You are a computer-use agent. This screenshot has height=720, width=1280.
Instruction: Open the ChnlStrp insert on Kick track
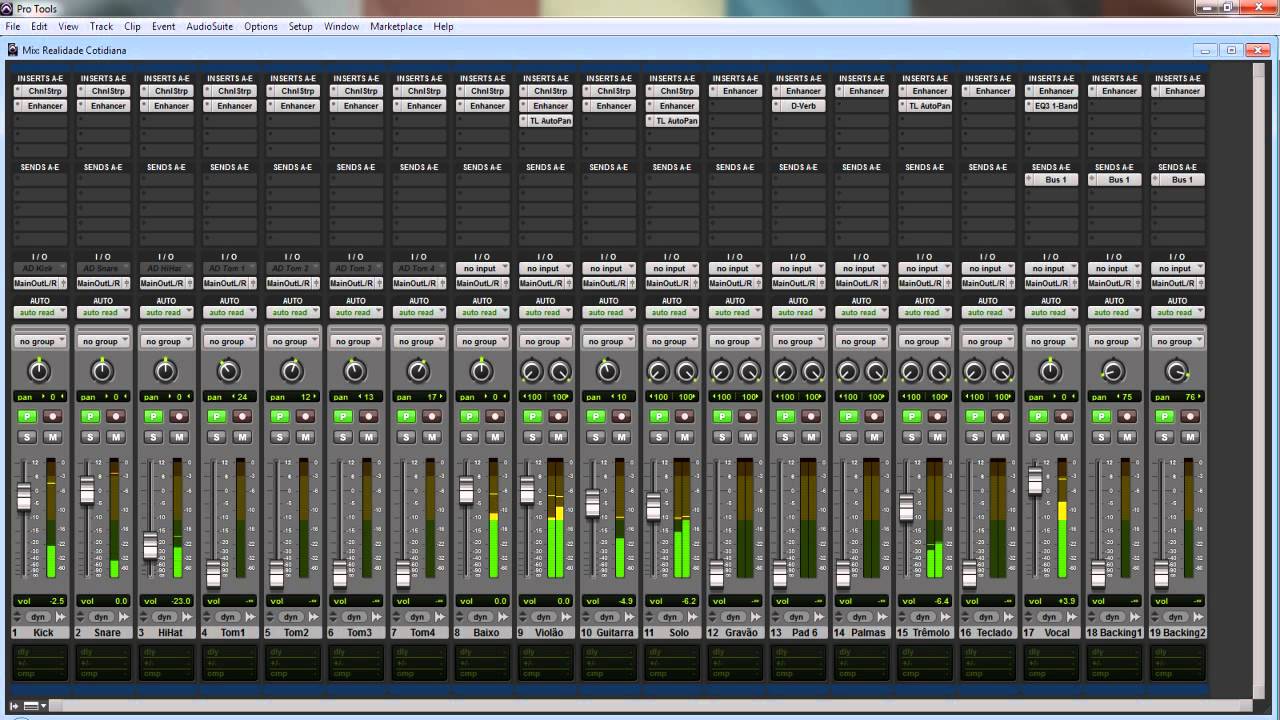pos(40,91)
